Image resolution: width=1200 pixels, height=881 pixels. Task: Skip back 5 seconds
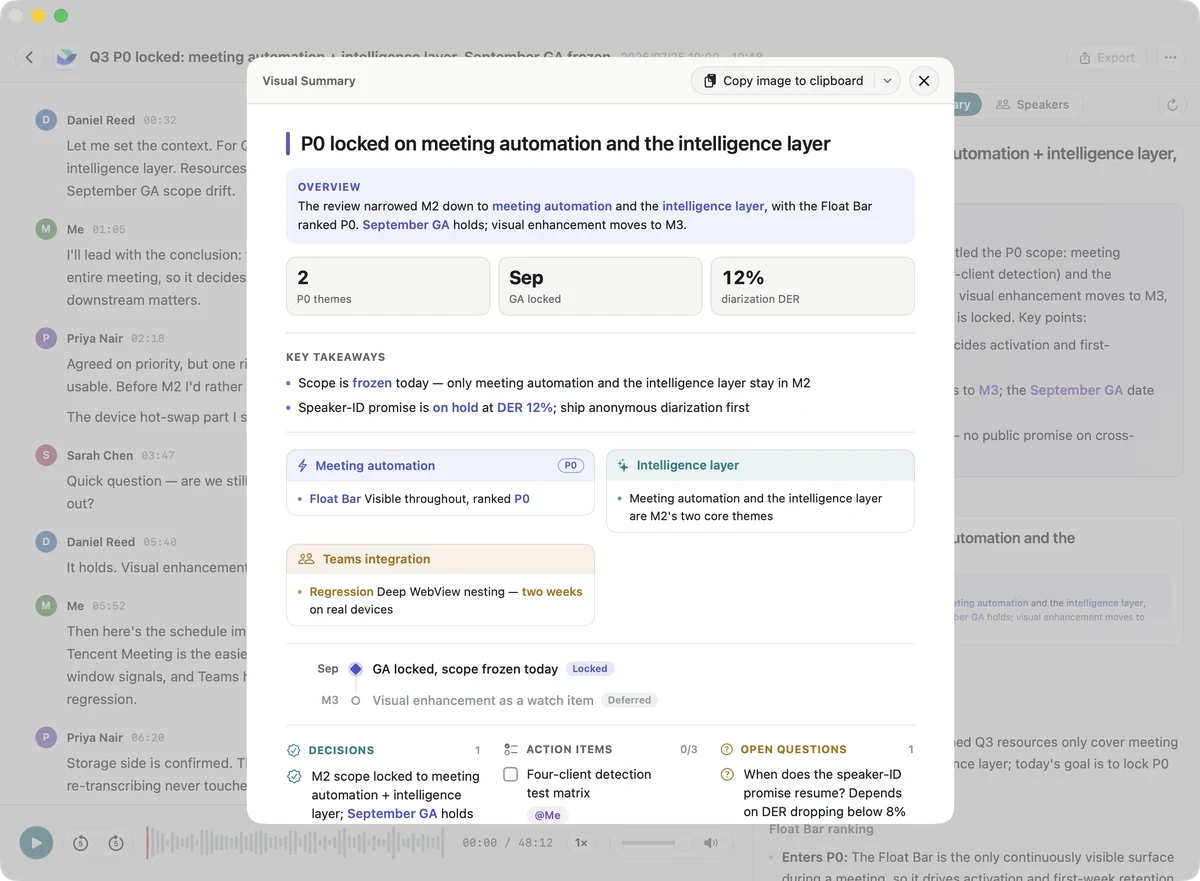(81, 843)
